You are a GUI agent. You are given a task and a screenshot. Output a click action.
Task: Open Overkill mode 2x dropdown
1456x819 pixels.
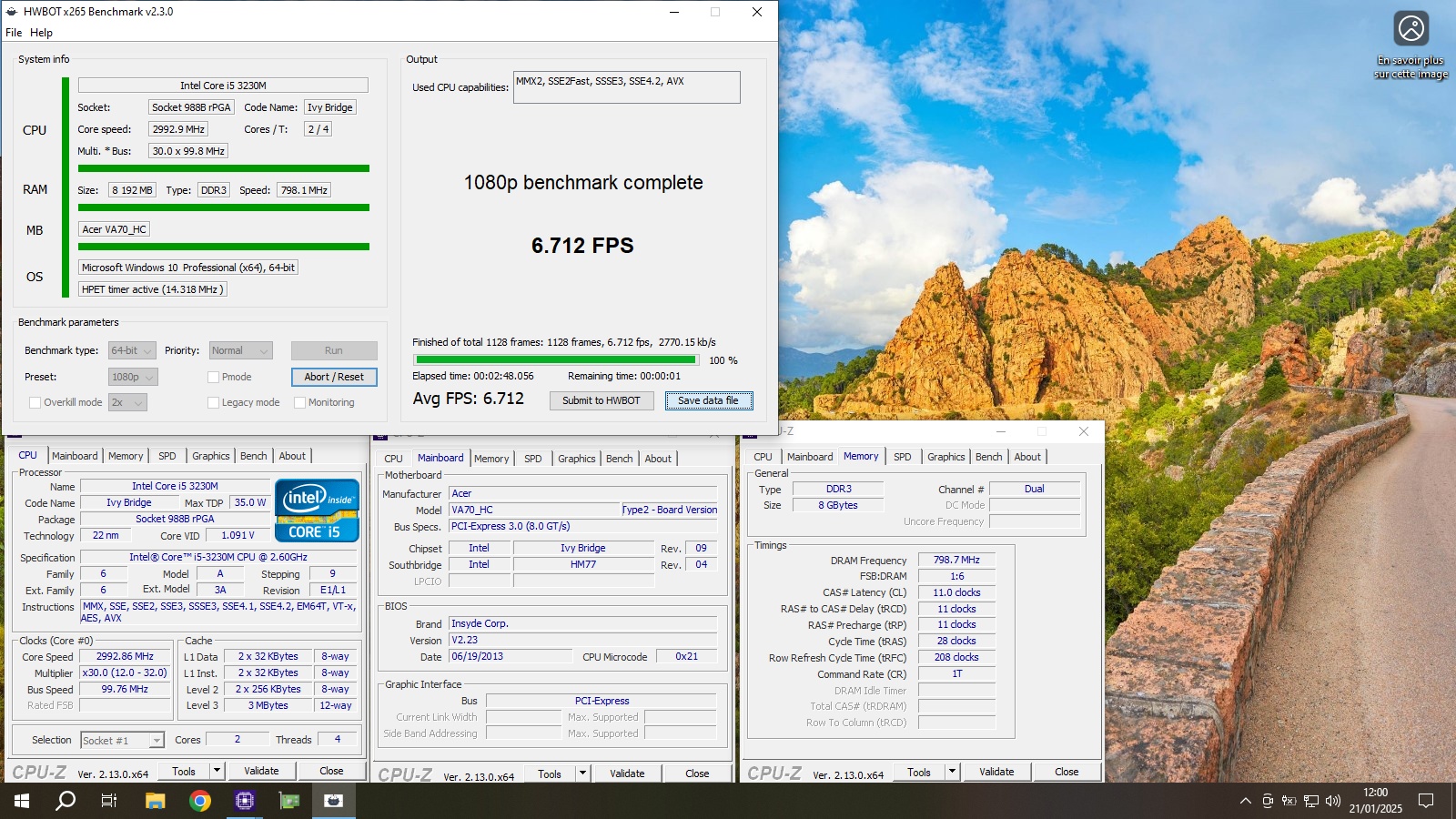(x=127, y=402)
